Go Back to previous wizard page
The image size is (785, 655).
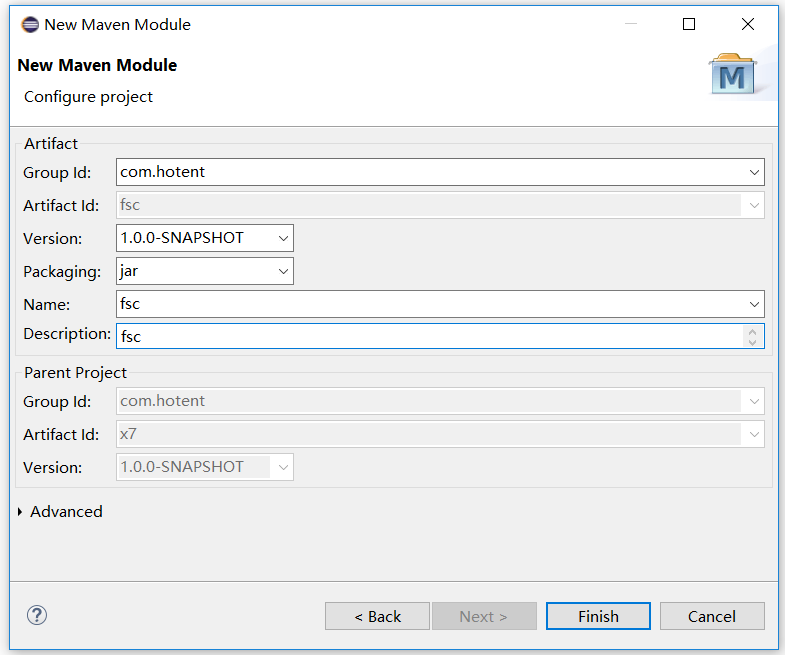[377, 616]
